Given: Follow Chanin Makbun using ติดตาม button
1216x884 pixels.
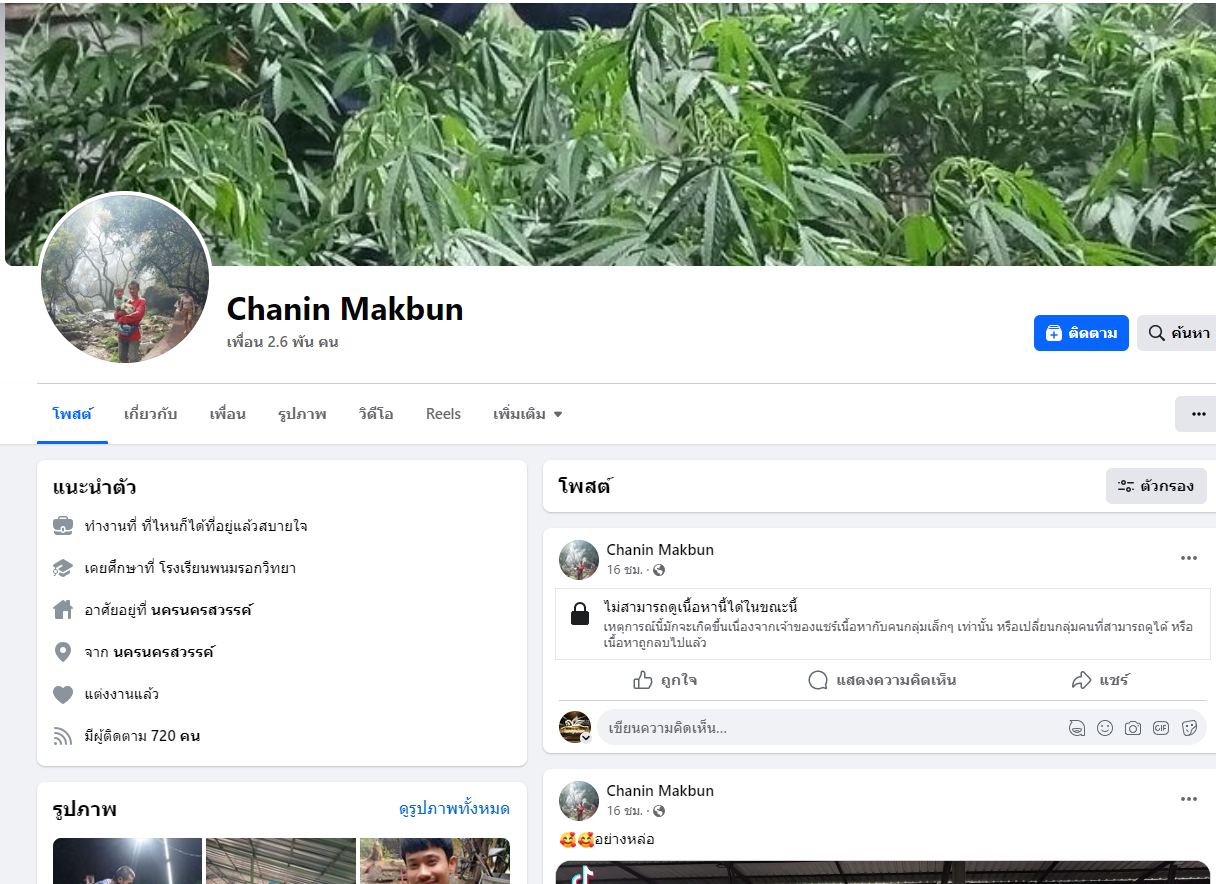Looking at the screenshot, I should pos(1081,333).
